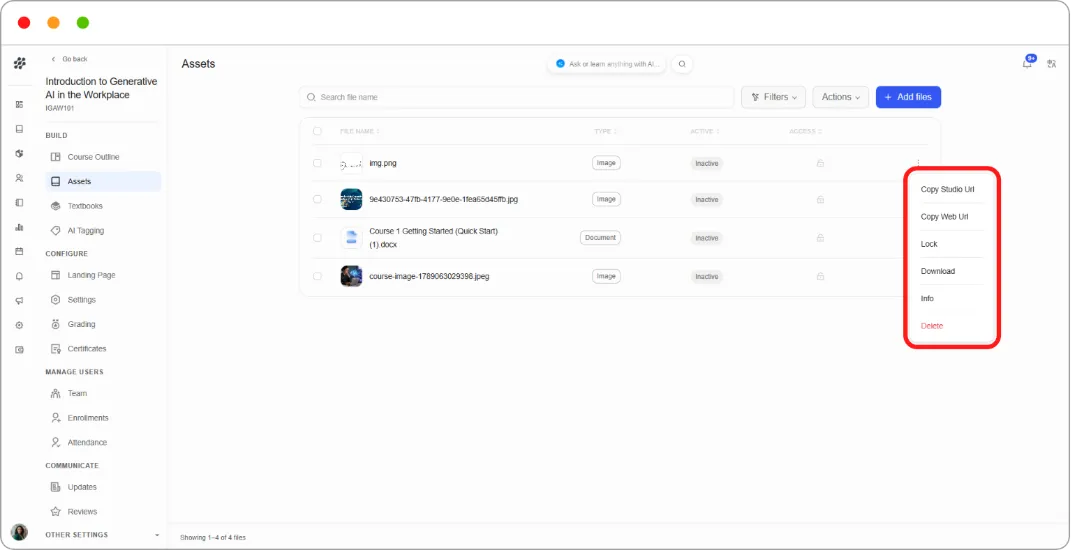
Task: Sort by the Type column header
Action: 604,131
